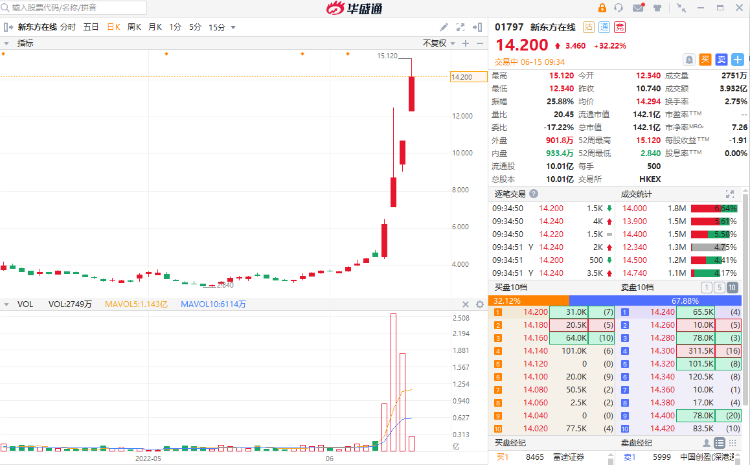Click the MAVOL5 legend label
750x465 pixels.
click(136, 304)
